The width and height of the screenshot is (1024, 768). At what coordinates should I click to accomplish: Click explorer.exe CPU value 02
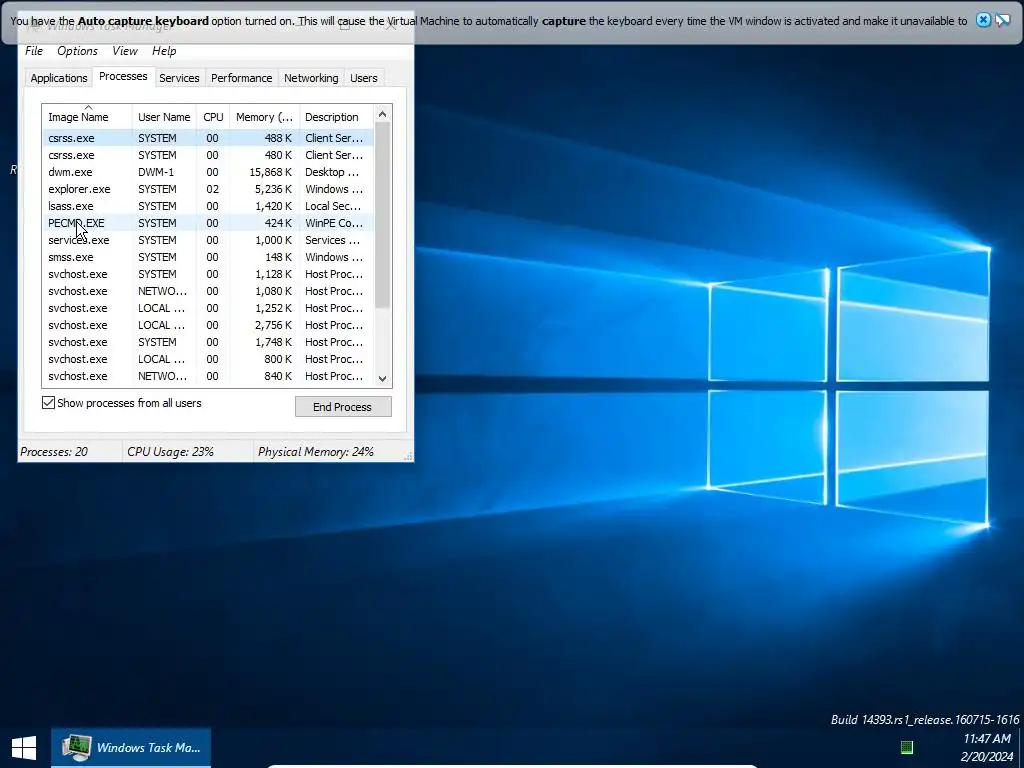[x=212, y=189]
